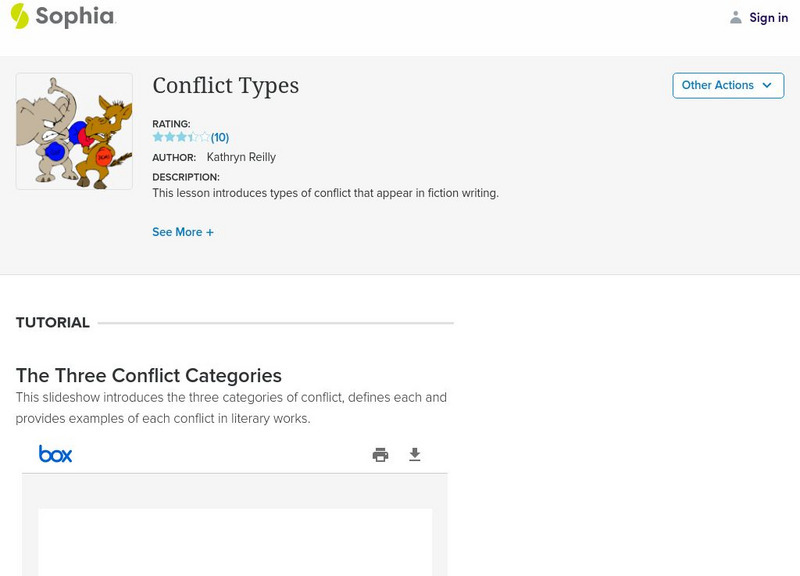Click The Three Conflict Categories heading
The width and height of the screenshot is (800, 576).
point(148,375)
